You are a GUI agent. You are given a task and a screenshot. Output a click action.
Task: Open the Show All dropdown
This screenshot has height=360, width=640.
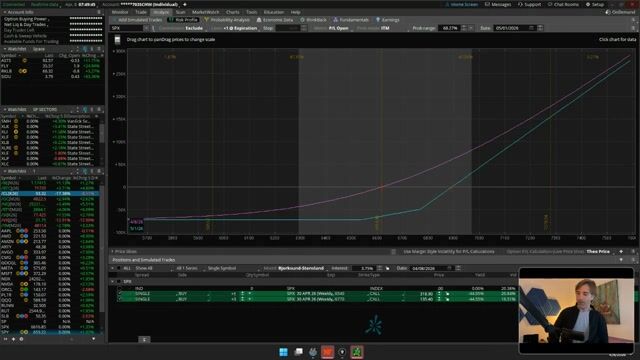click(144, 268)
